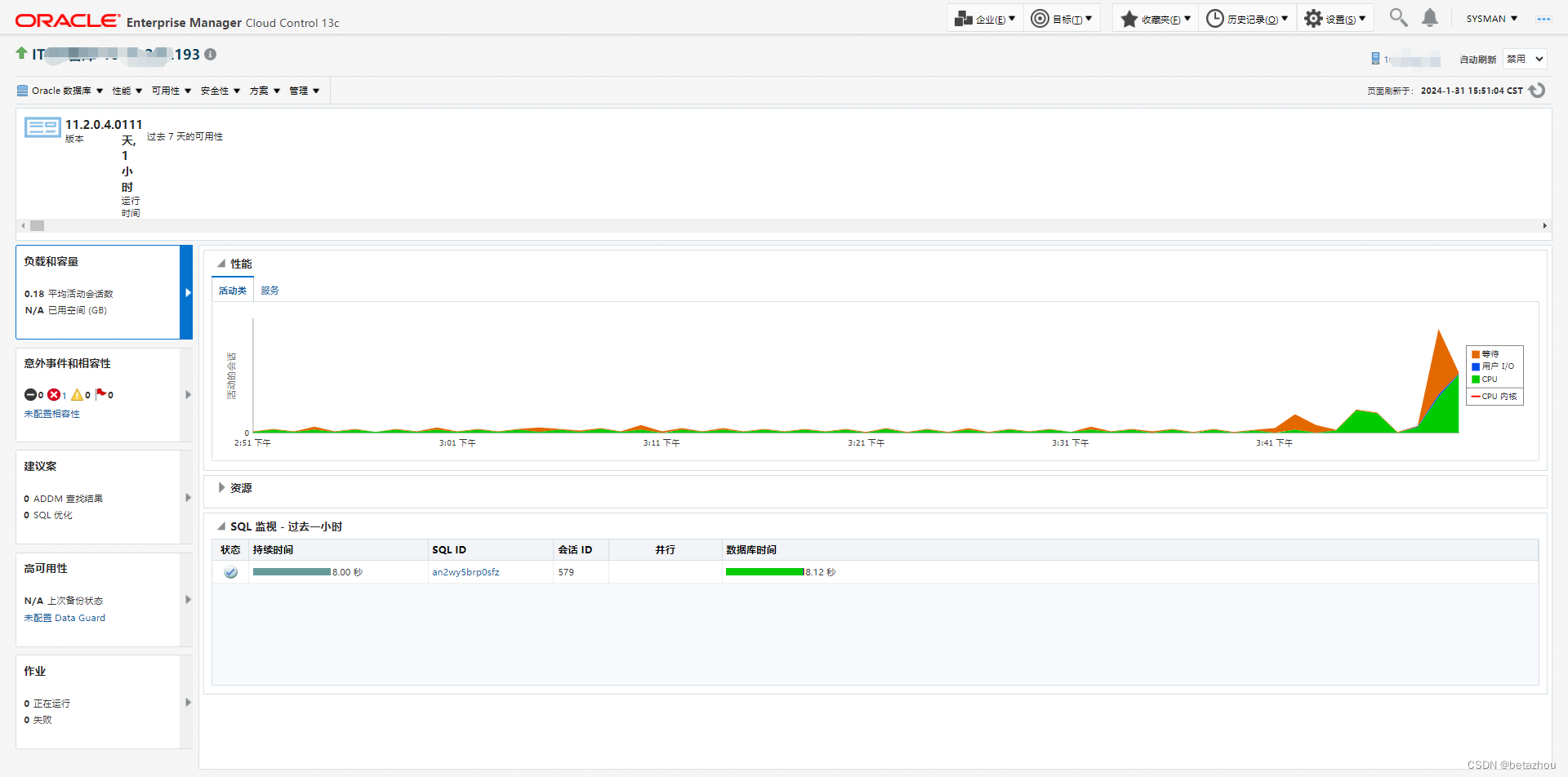Click the 等待 orange legend swatch
Screen dimensions: 1568x777
(x=1476, y=354)
